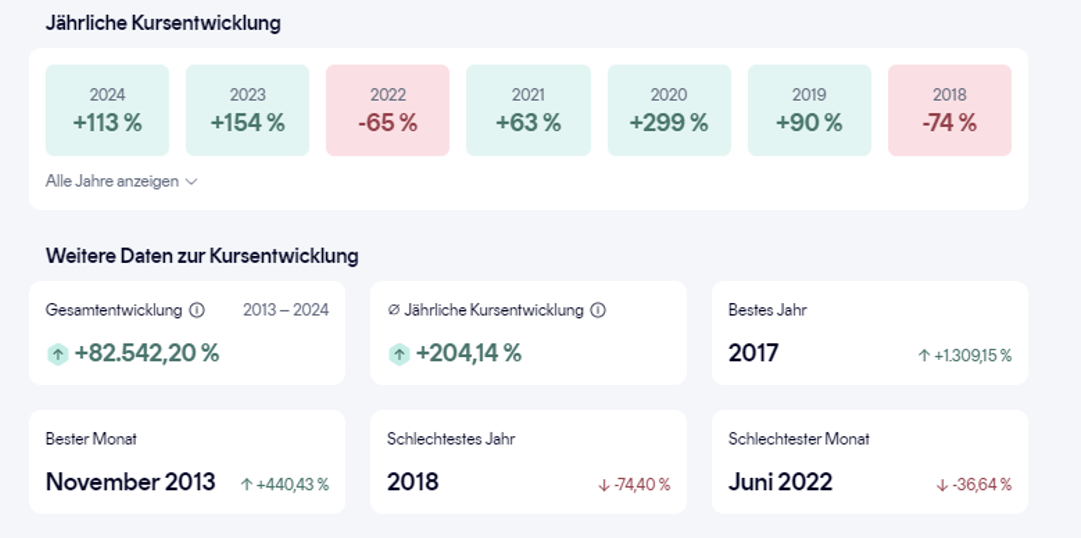The height and width of the screenshot is (538, 1081).
Task: Click up arrow next to +440,43 %
Action: (247, 484)
